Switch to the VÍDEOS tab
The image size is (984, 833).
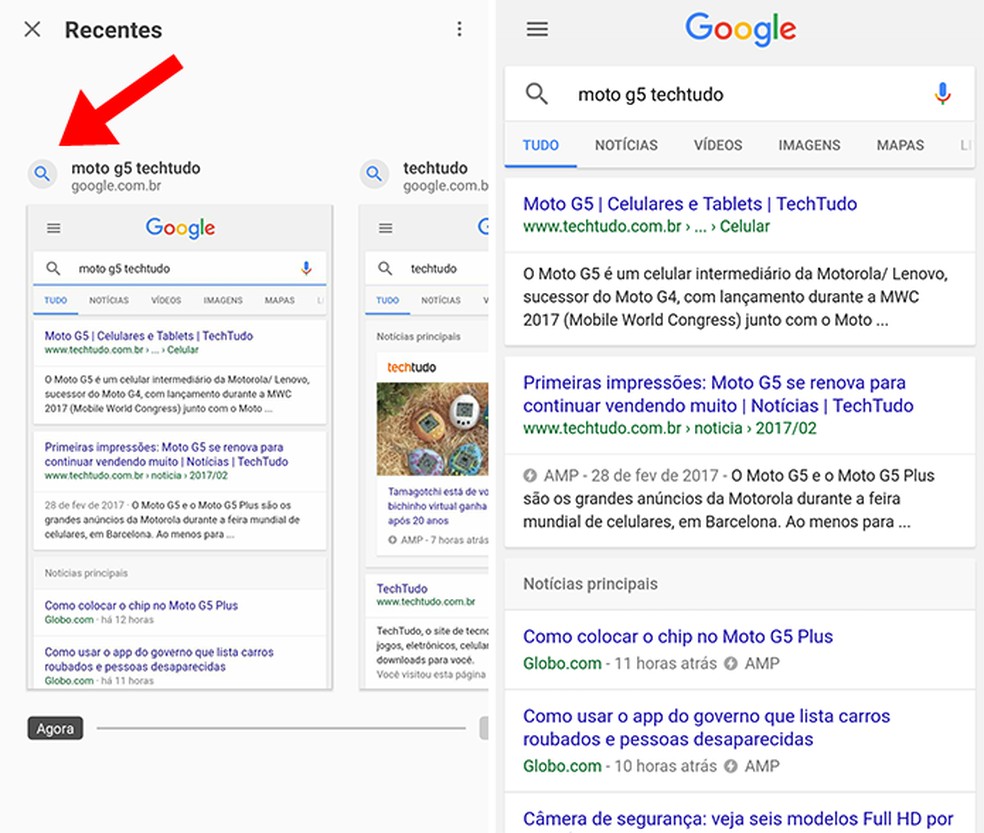pos(718,145)
